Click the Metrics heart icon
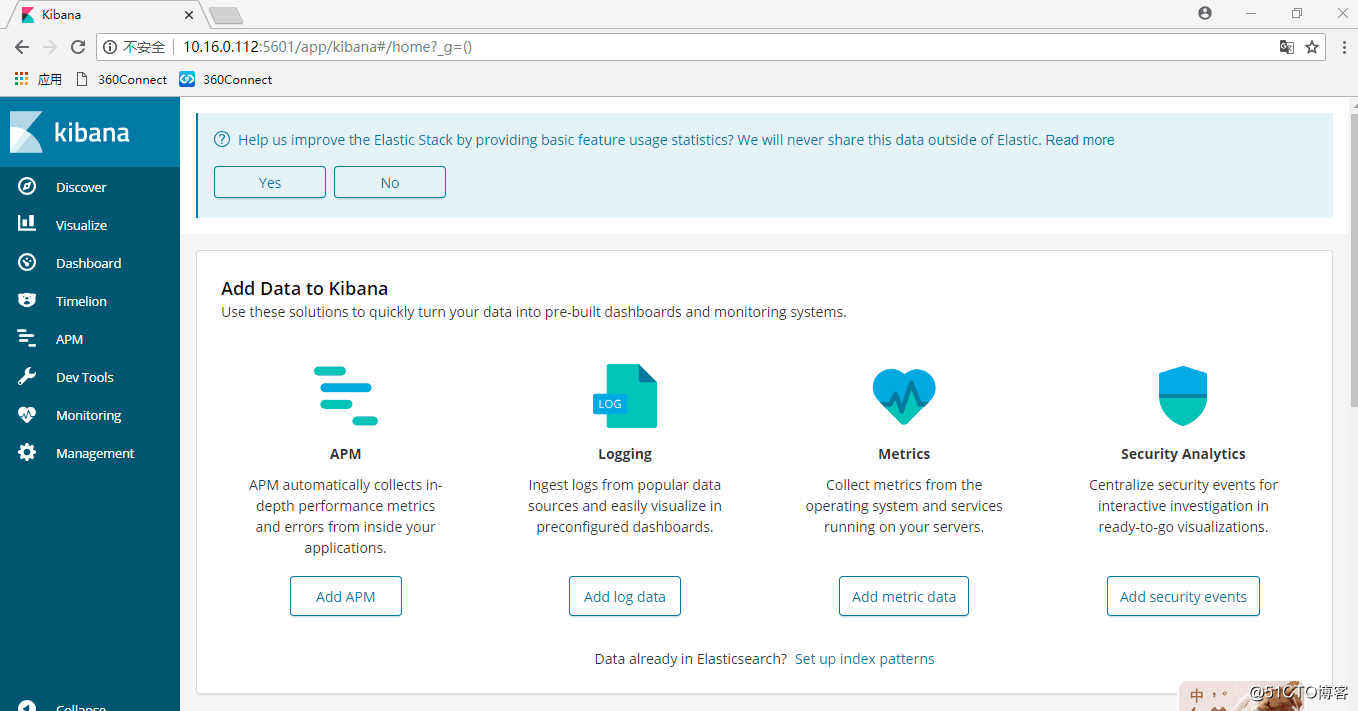The image size is (1358, 711). (x=904, y=396)
